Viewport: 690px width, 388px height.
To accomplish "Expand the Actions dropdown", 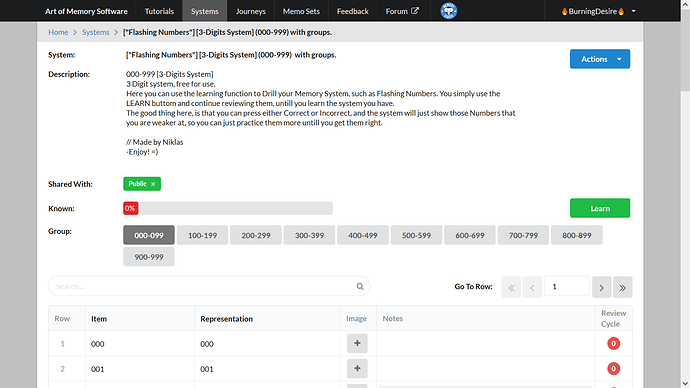I will (x=600, y=59).
